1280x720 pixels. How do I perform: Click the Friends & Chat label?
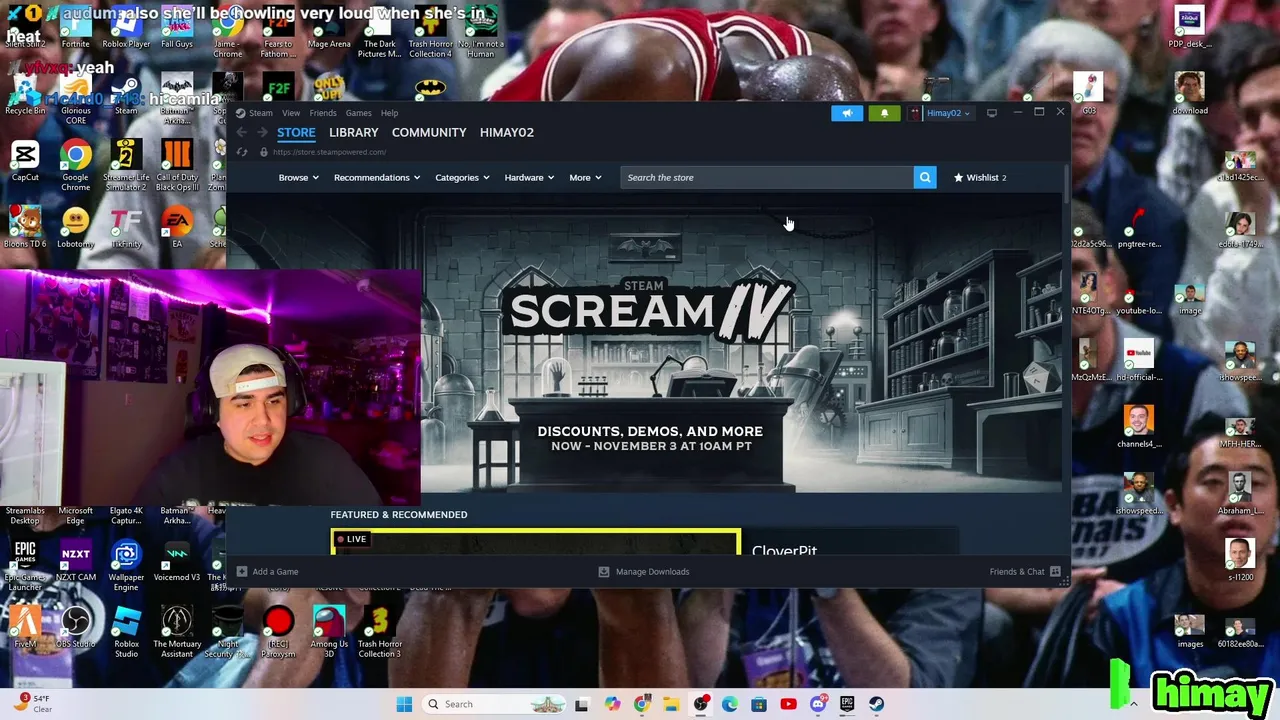[x=1017, y=571]
